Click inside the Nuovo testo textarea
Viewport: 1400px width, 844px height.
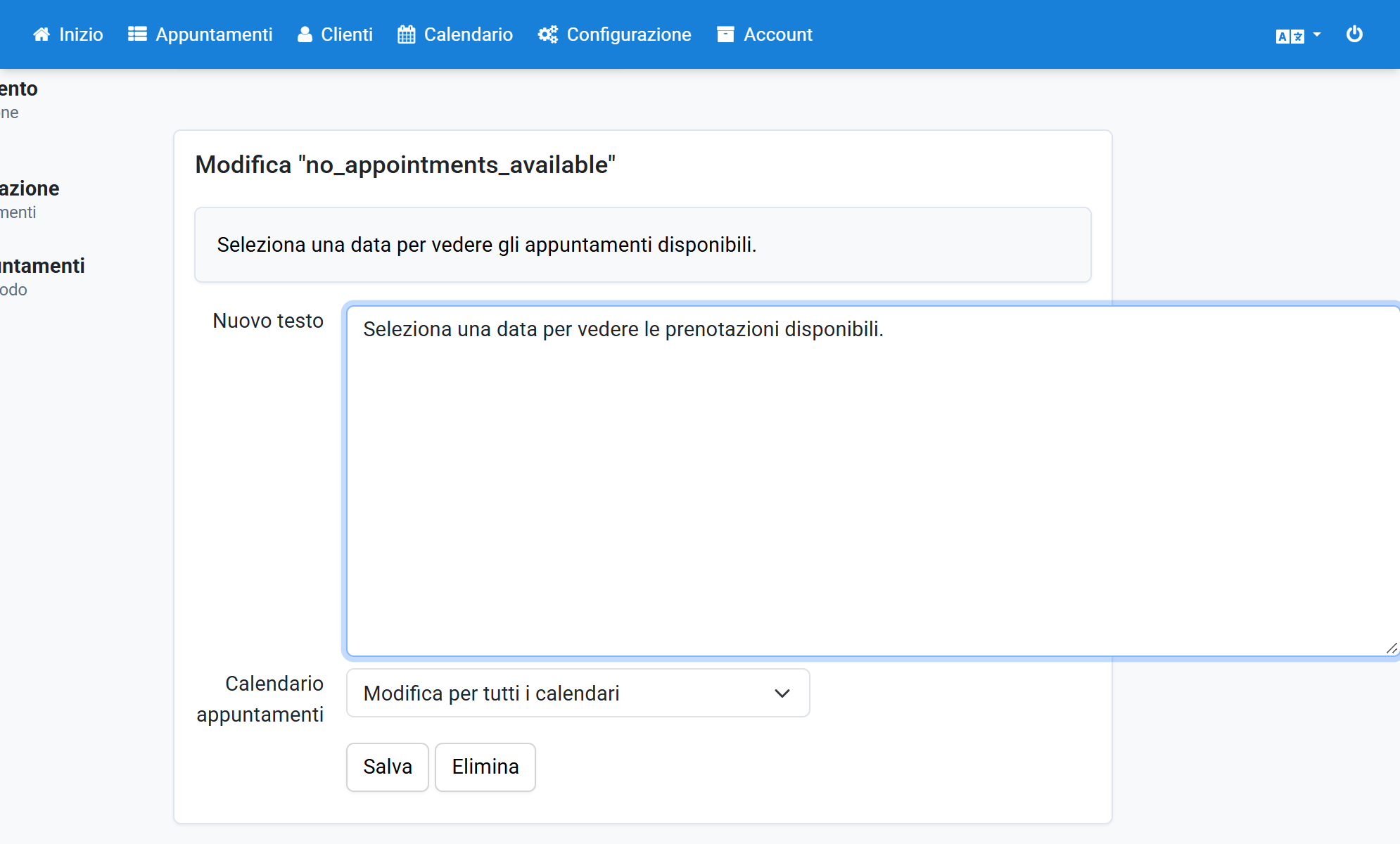(x=873, y=481)
